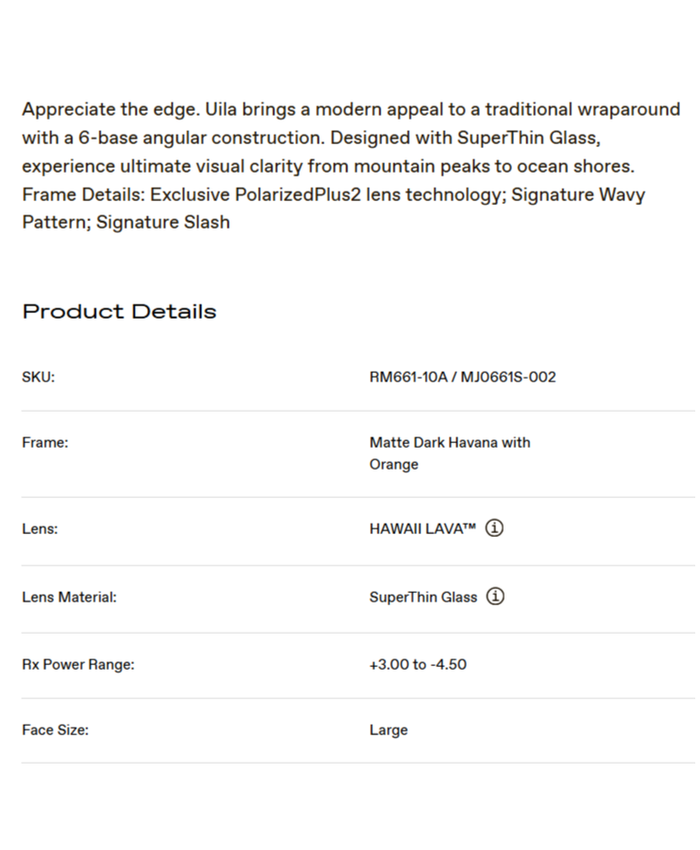Click "Signature Slash" at the description's end

pyautogui.click(x=163, y=222)
